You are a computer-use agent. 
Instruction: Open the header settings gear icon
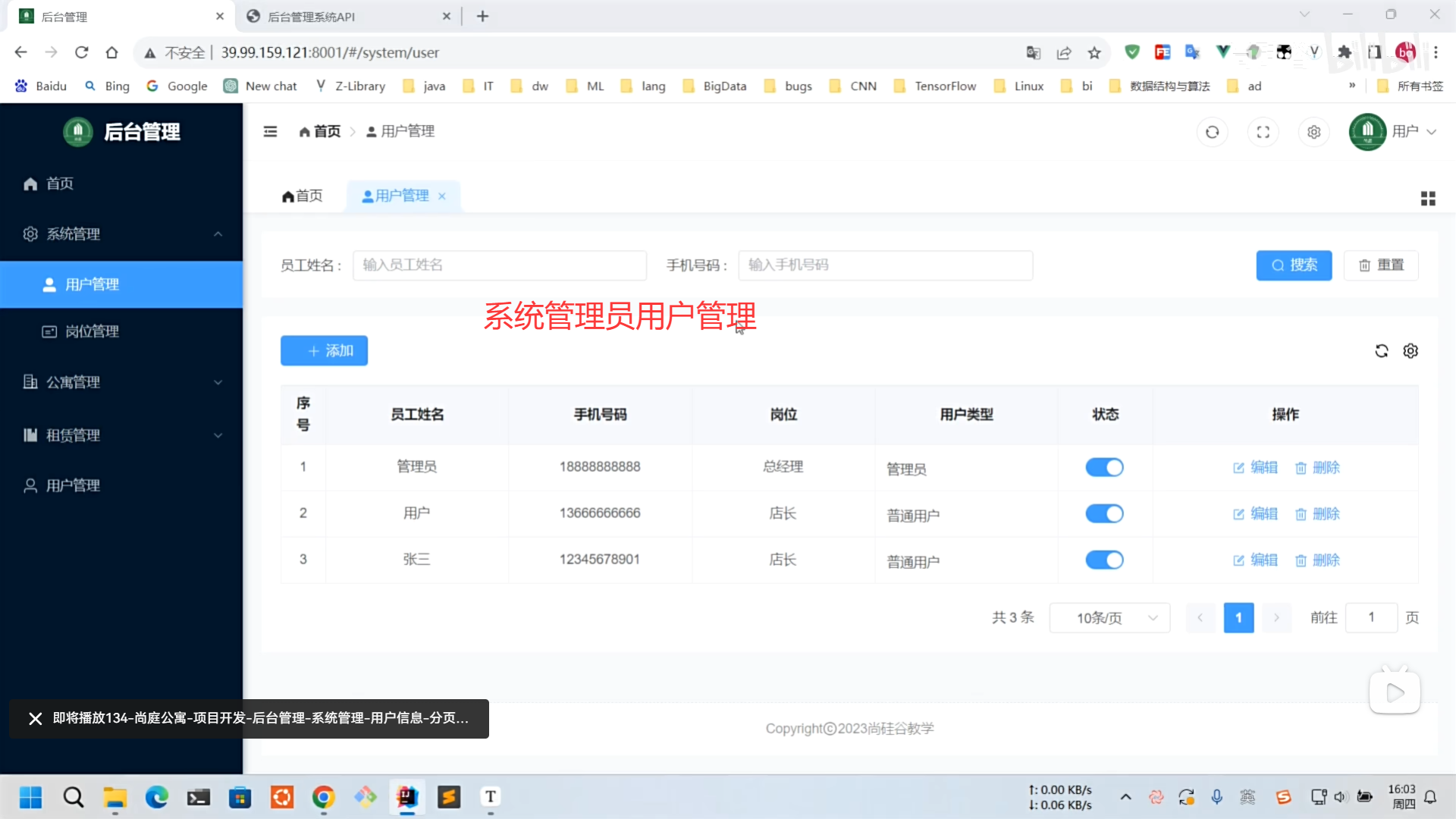[x=1313, y=132]
